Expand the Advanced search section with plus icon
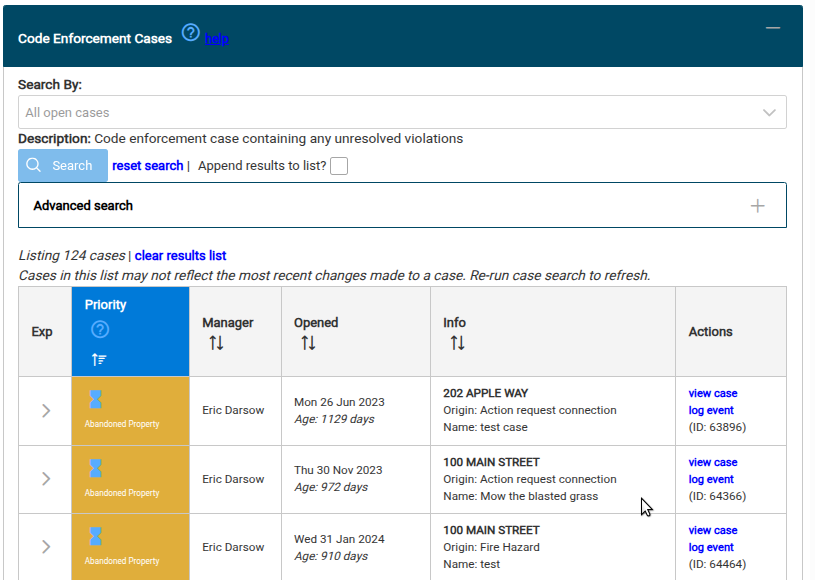The width and height of the screenshot is (815, 580). (757, 206)
